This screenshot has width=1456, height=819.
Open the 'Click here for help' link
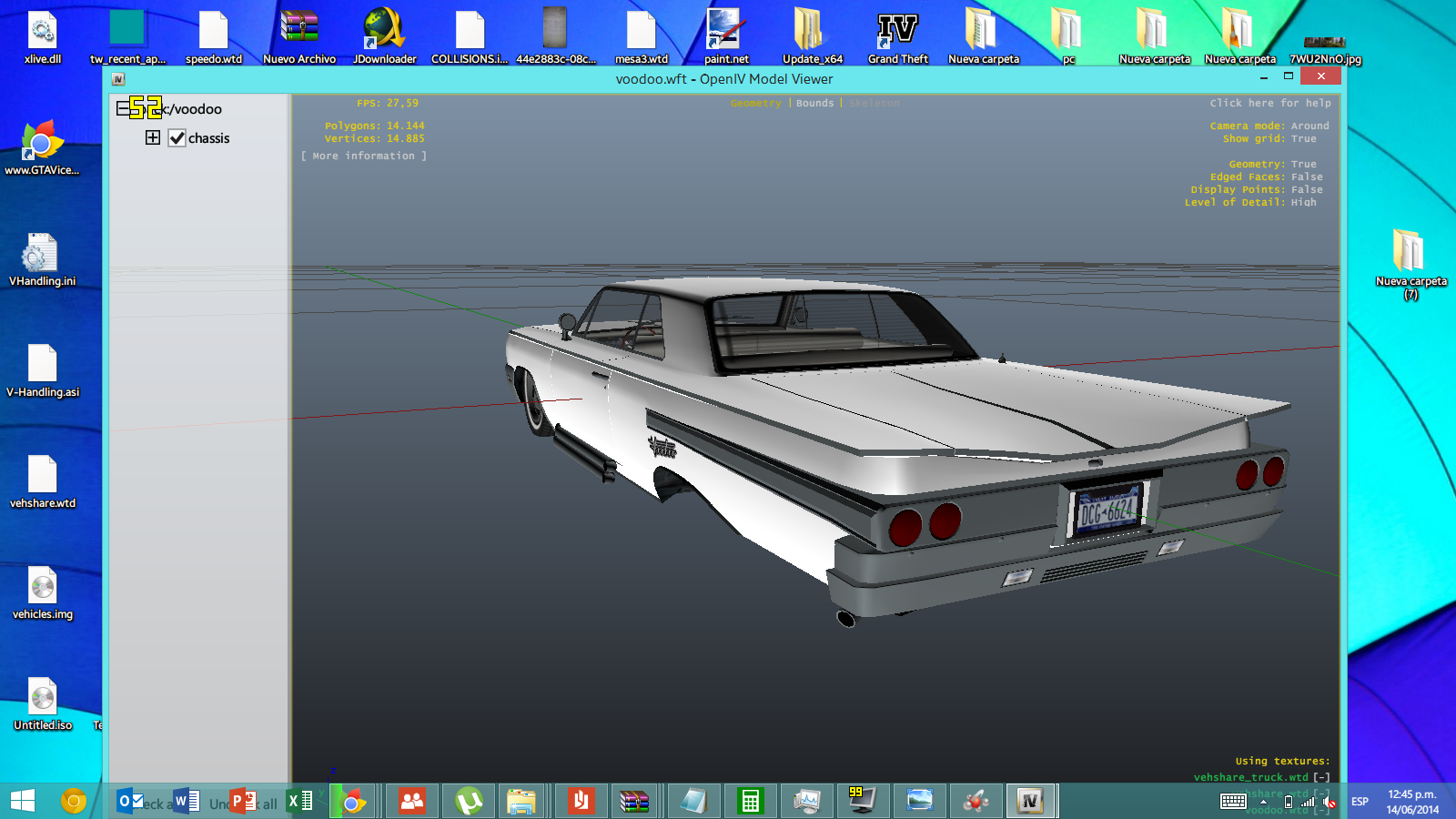point(1270,104)
